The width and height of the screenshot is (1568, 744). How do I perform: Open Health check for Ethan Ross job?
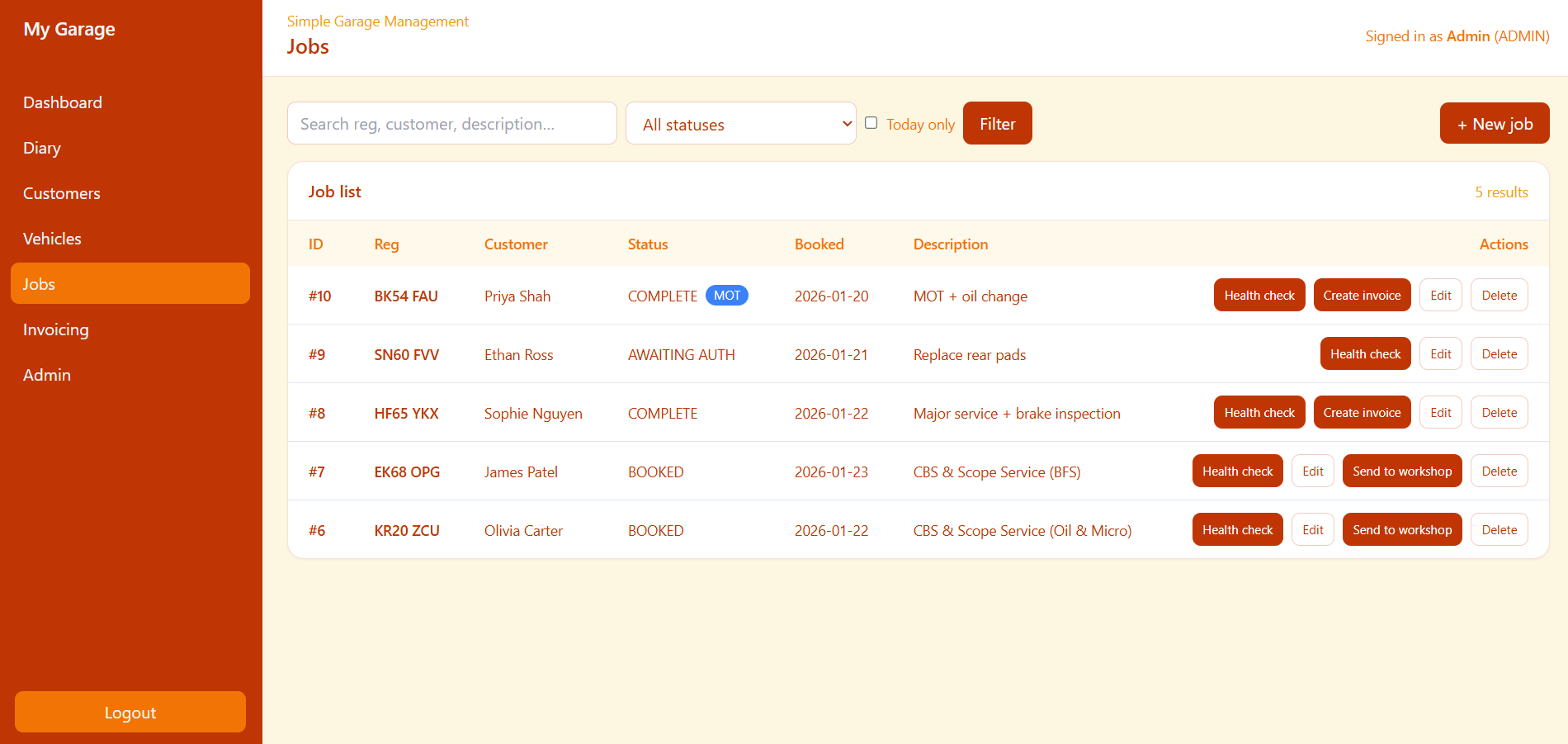pyautogui.click(x=1365, y=354)
